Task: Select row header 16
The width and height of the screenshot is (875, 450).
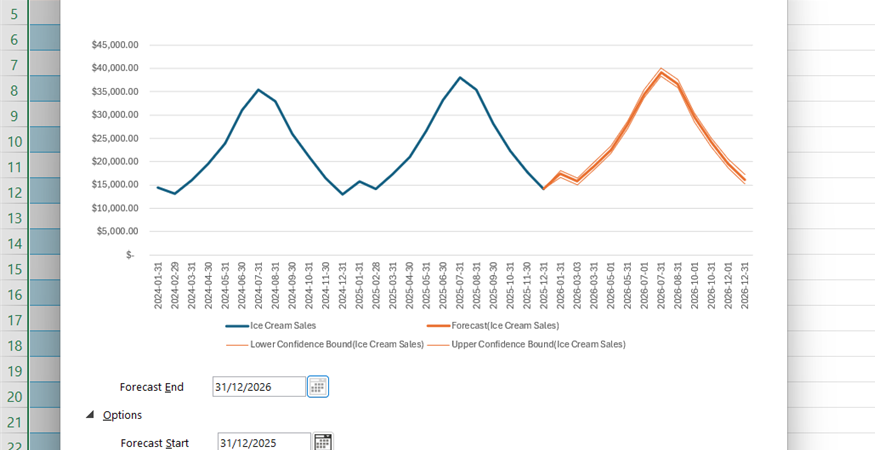Action: click(x=14, y=295)
